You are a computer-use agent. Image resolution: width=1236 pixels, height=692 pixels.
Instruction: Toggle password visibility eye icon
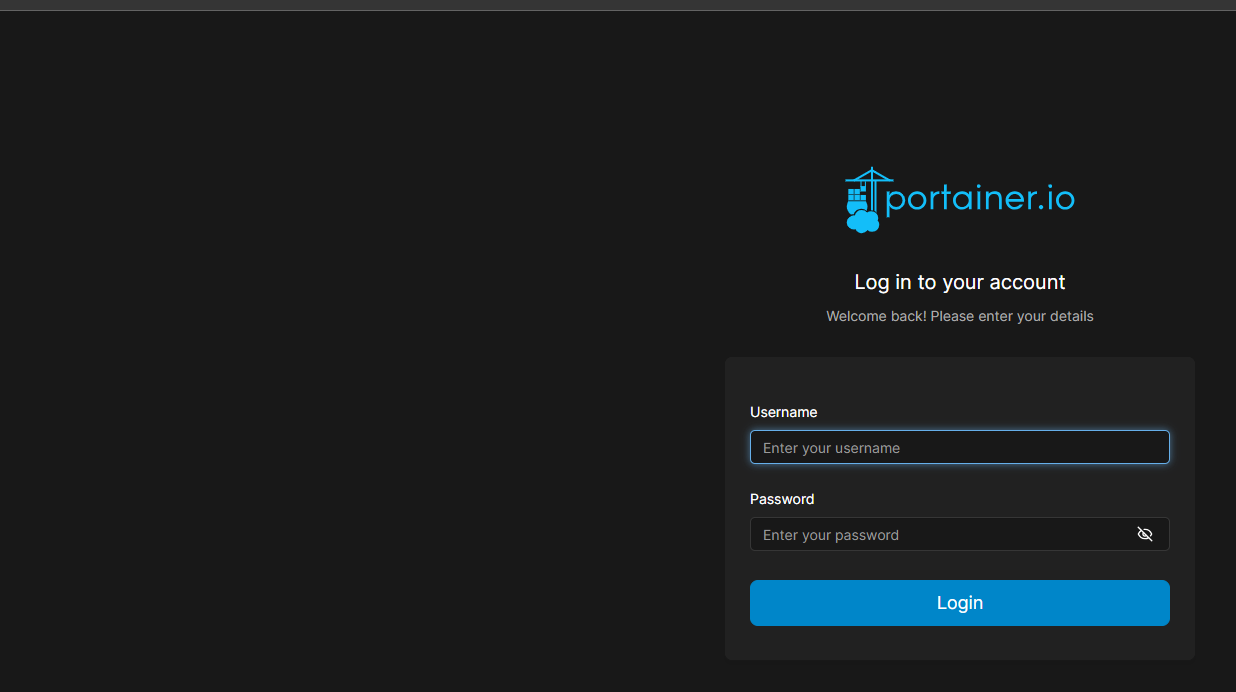[1145, 534]
